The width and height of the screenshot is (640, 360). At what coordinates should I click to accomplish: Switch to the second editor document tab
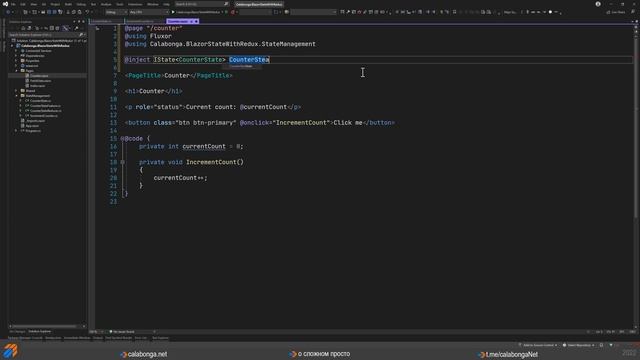(145, 21)
